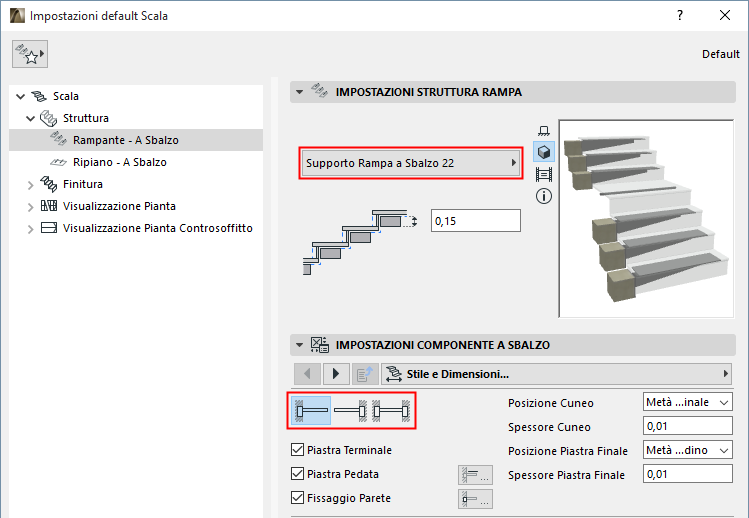Select right-side wall support option

click(x=351, y=410)
